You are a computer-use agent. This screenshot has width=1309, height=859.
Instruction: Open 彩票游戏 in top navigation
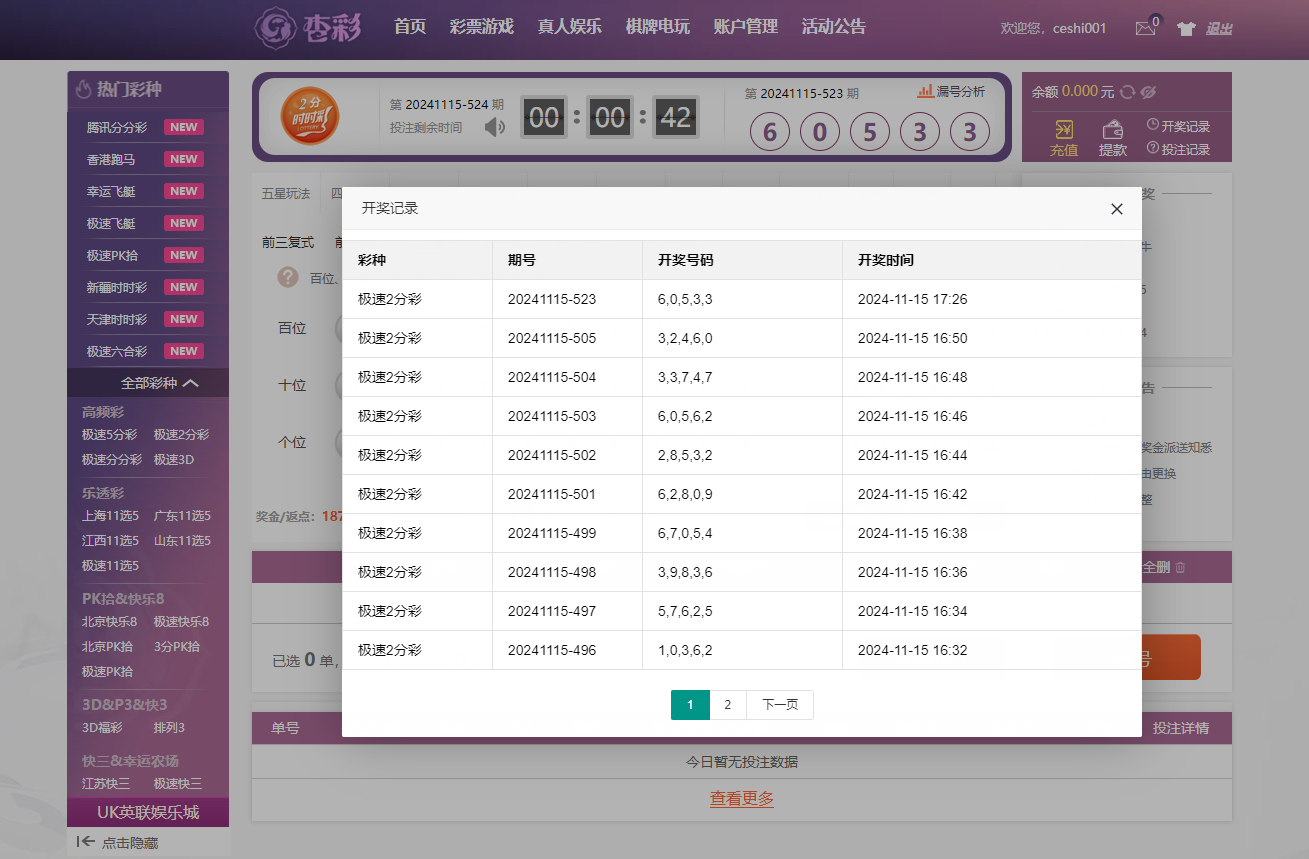point(481,27)
